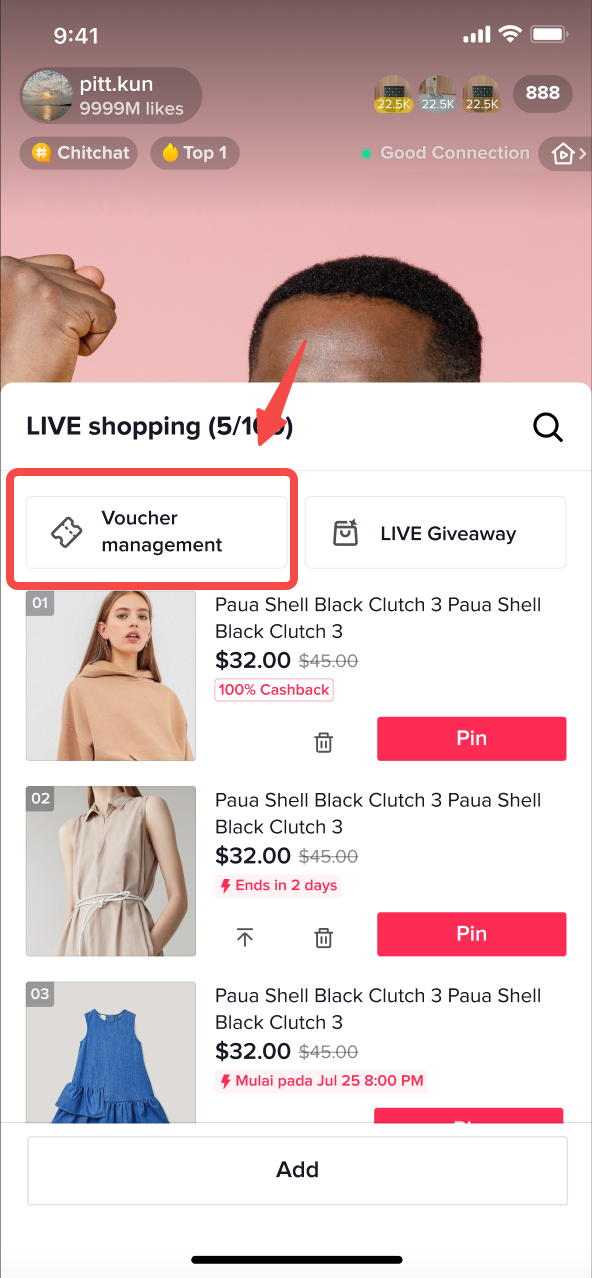Tap the Chitchat tag
The image size is (592, 1278).
click(80, 153)
